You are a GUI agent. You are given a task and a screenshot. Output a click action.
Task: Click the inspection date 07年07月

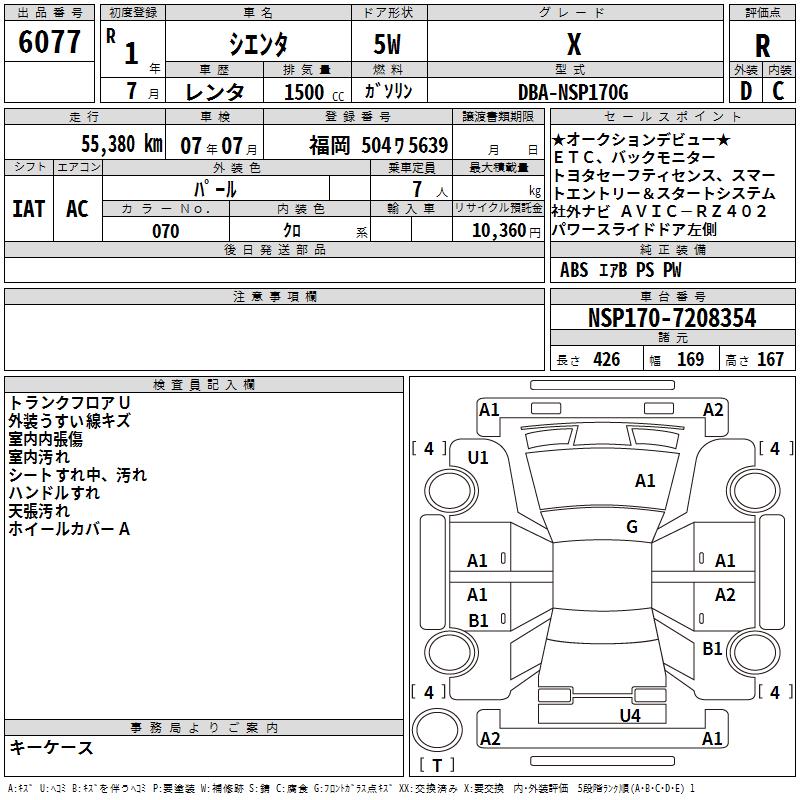[x=219, y=146]
